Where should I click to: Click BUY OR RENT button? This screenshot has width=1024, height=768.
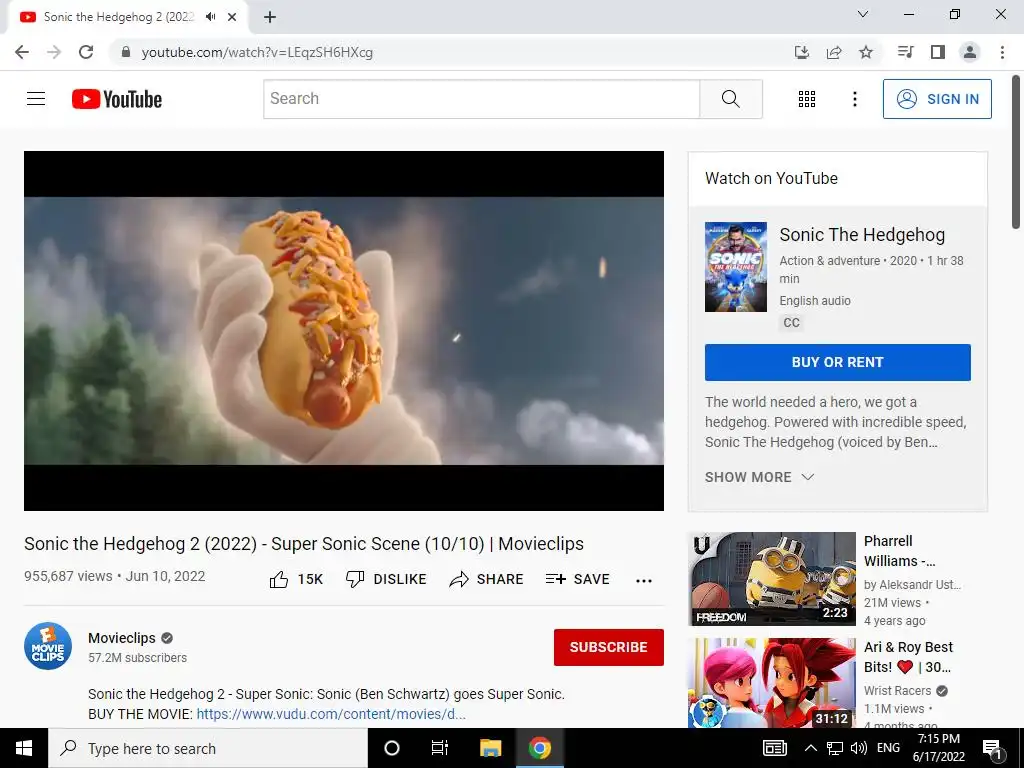(837, 362)
